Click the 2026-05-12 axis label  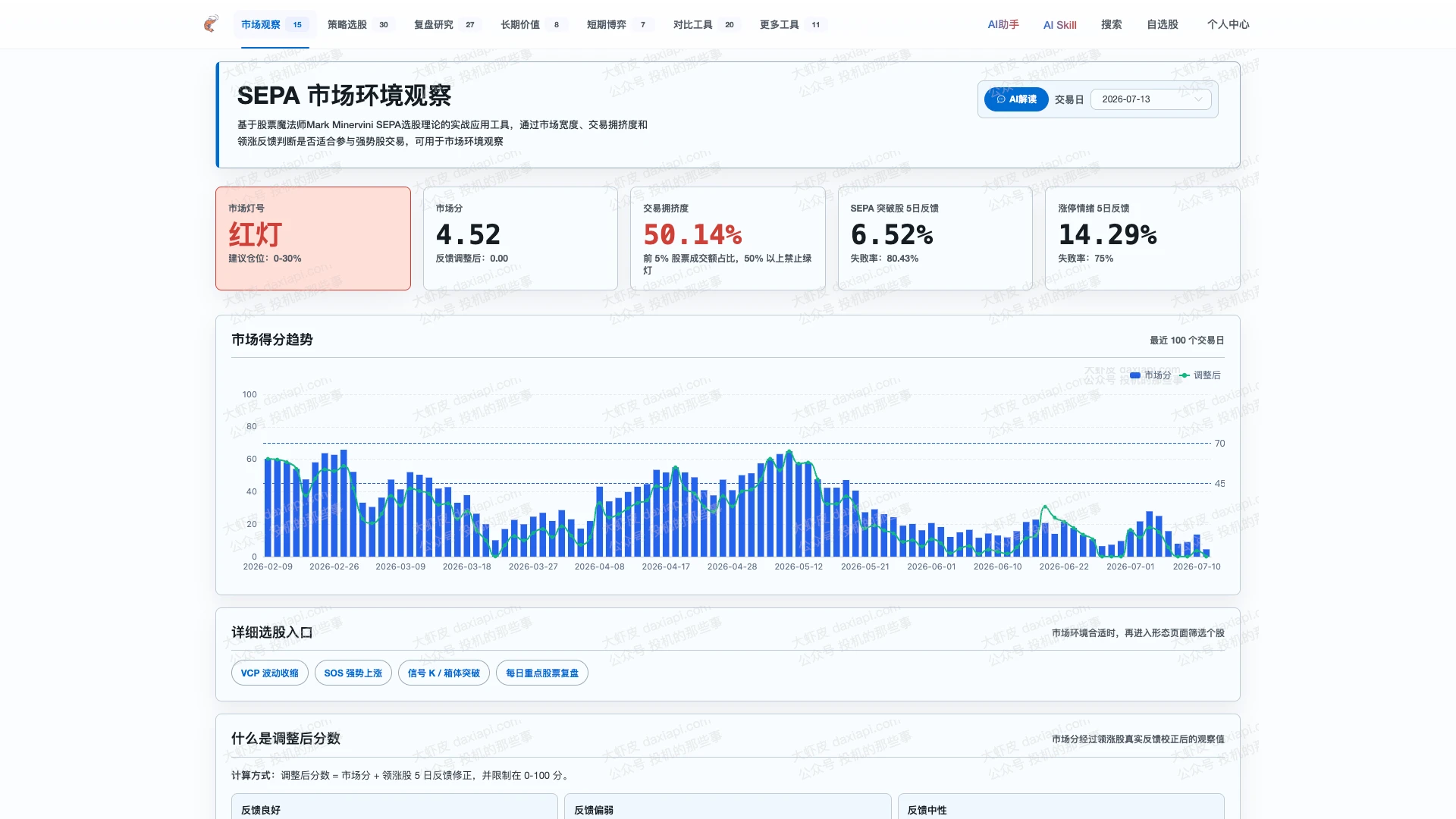click(x=799, y=566)
